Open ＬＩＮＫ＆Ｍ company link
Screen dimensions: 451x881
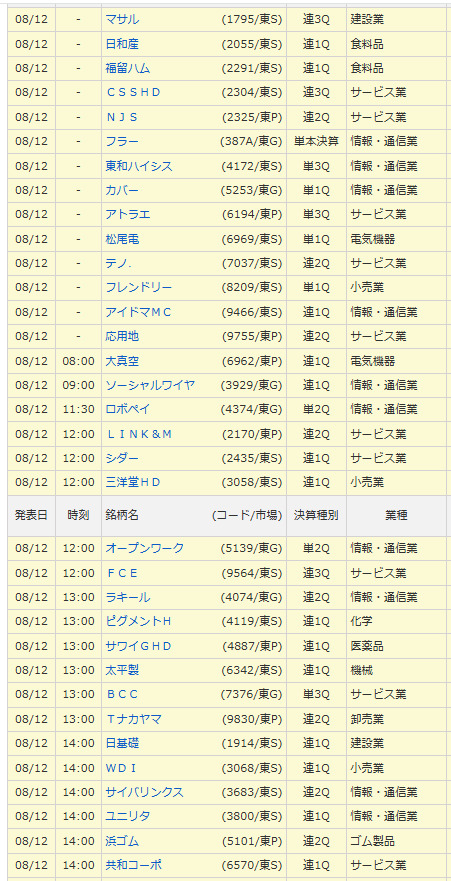click(x=139, y=434)
